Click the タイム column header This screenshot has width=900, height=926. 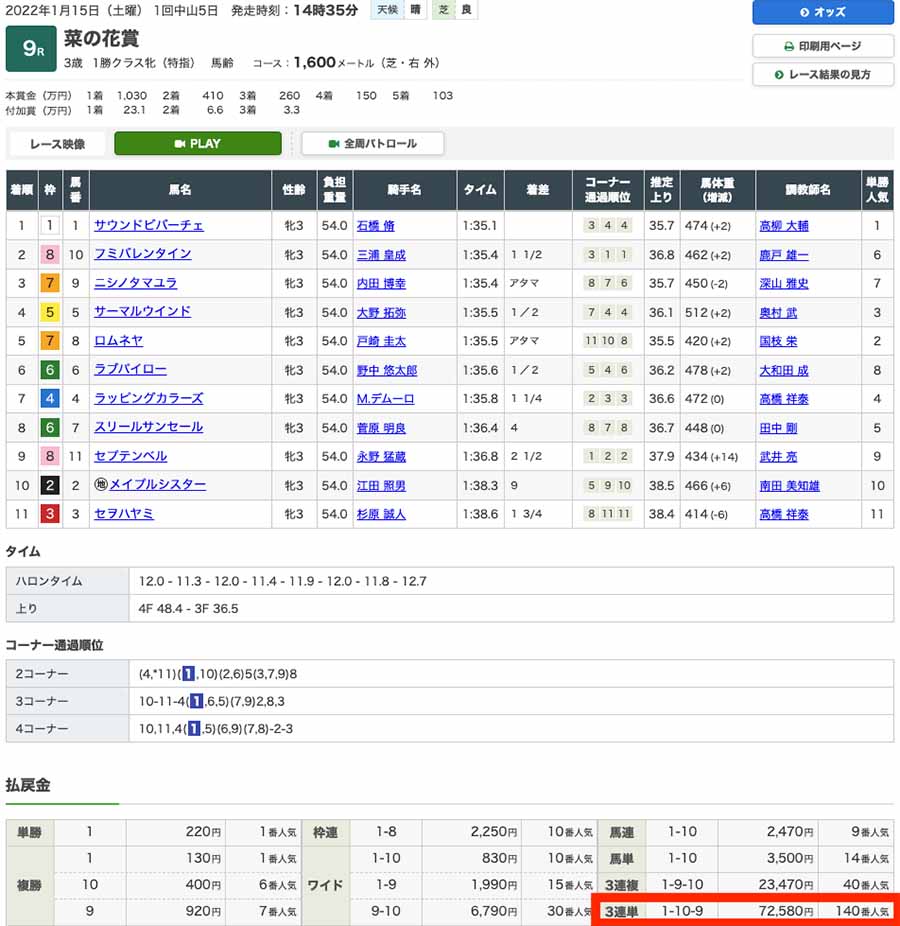(480, 190)
